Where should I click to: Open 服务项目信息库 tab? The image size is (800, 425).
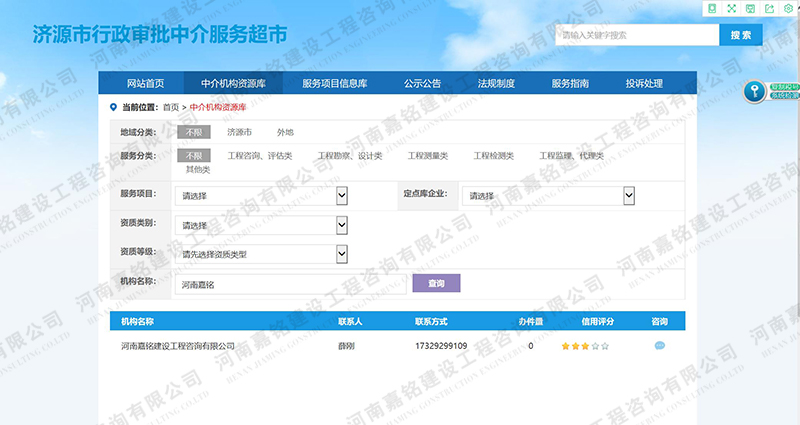pyautogui.click(x=335, y=83)
